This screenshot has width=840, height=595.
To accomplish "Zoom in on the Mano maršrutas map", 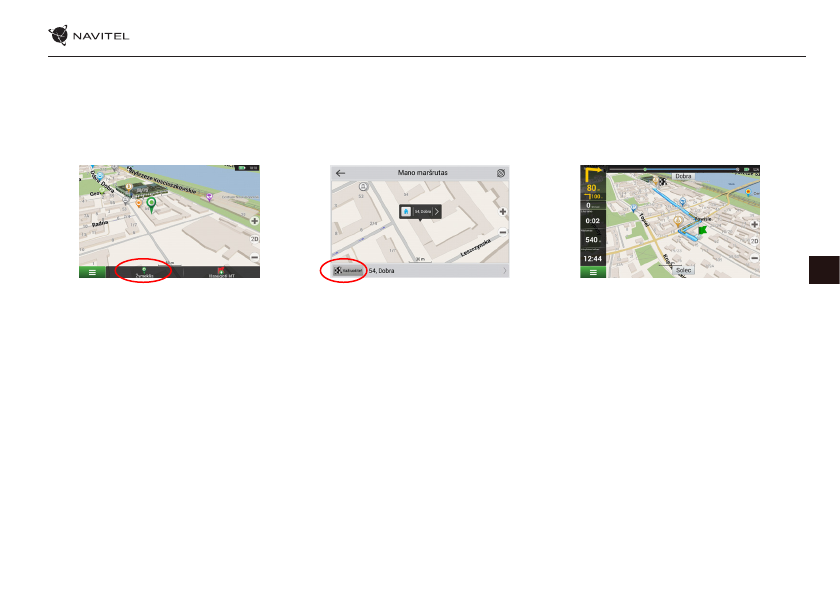I will [502, 212].
